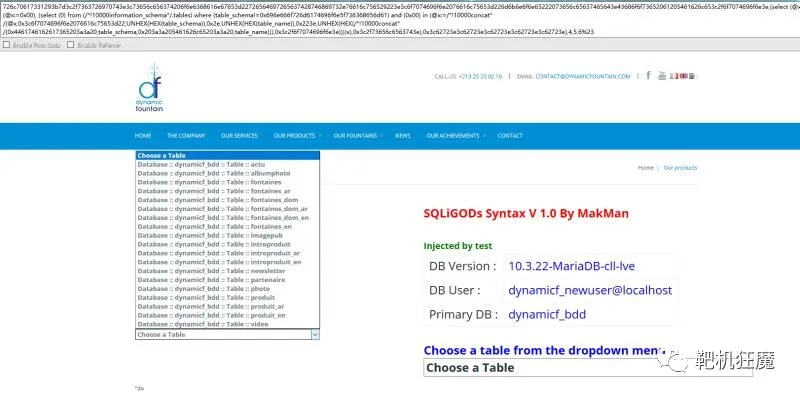
Task: Open the YouTube icon in header
Action: click(x=662, y=76)
